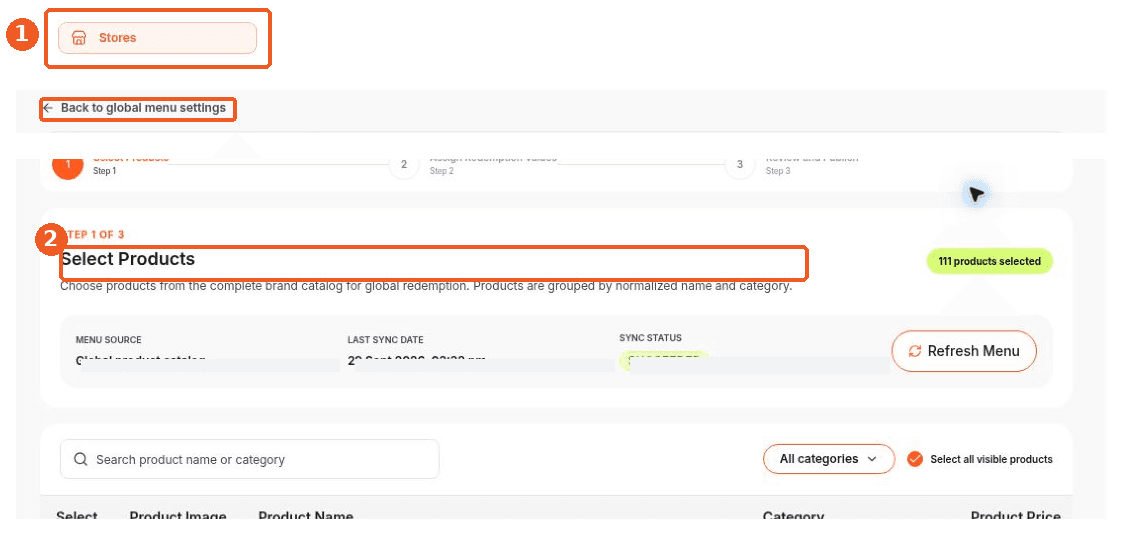Select step 1 circle in stepper
Viewport: 1123px width, 539px height.
68,165
